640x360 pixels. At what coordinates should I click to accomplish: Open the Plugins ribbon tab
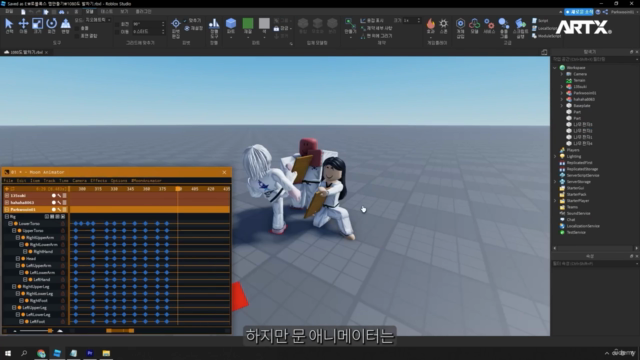pos(143,12)
